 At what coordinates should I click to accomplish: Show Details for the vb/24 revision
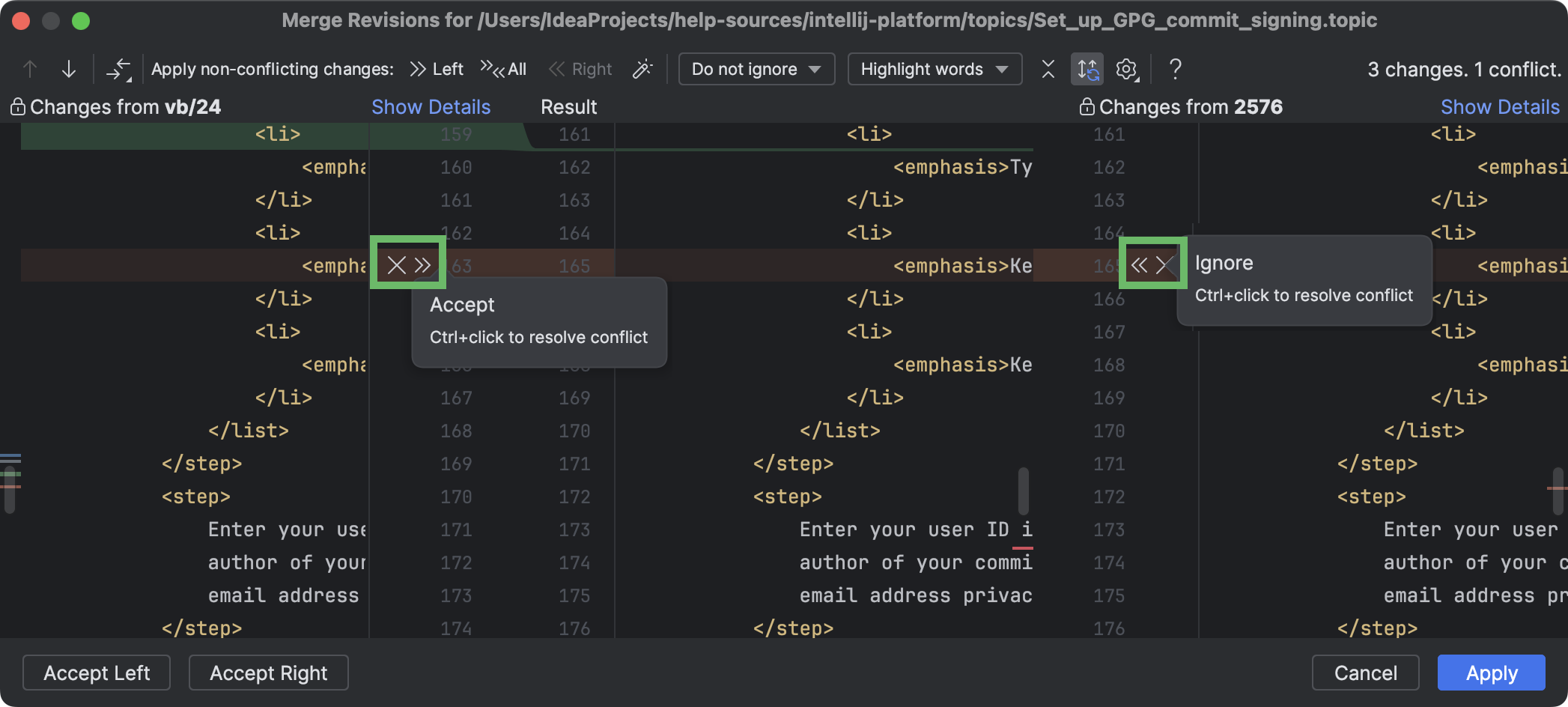point(431,106)
